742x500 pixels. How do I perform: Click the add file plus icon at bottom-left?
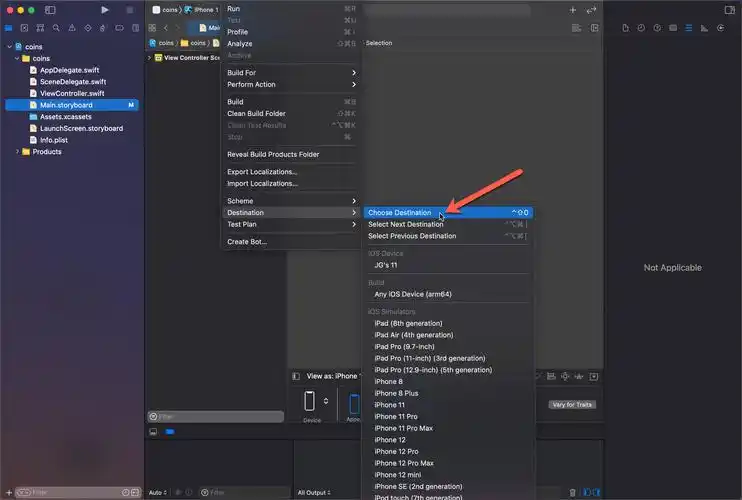pos(10,492)
